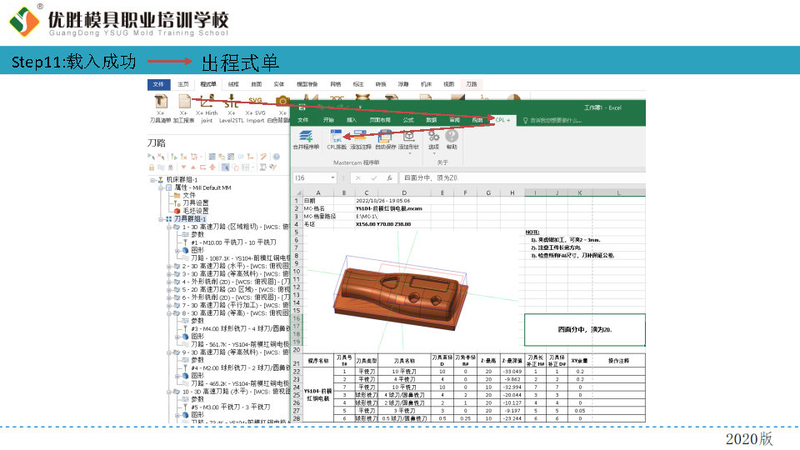
Task: Click the 毛坯设置 red cube icon
Action: pos(177,211)
